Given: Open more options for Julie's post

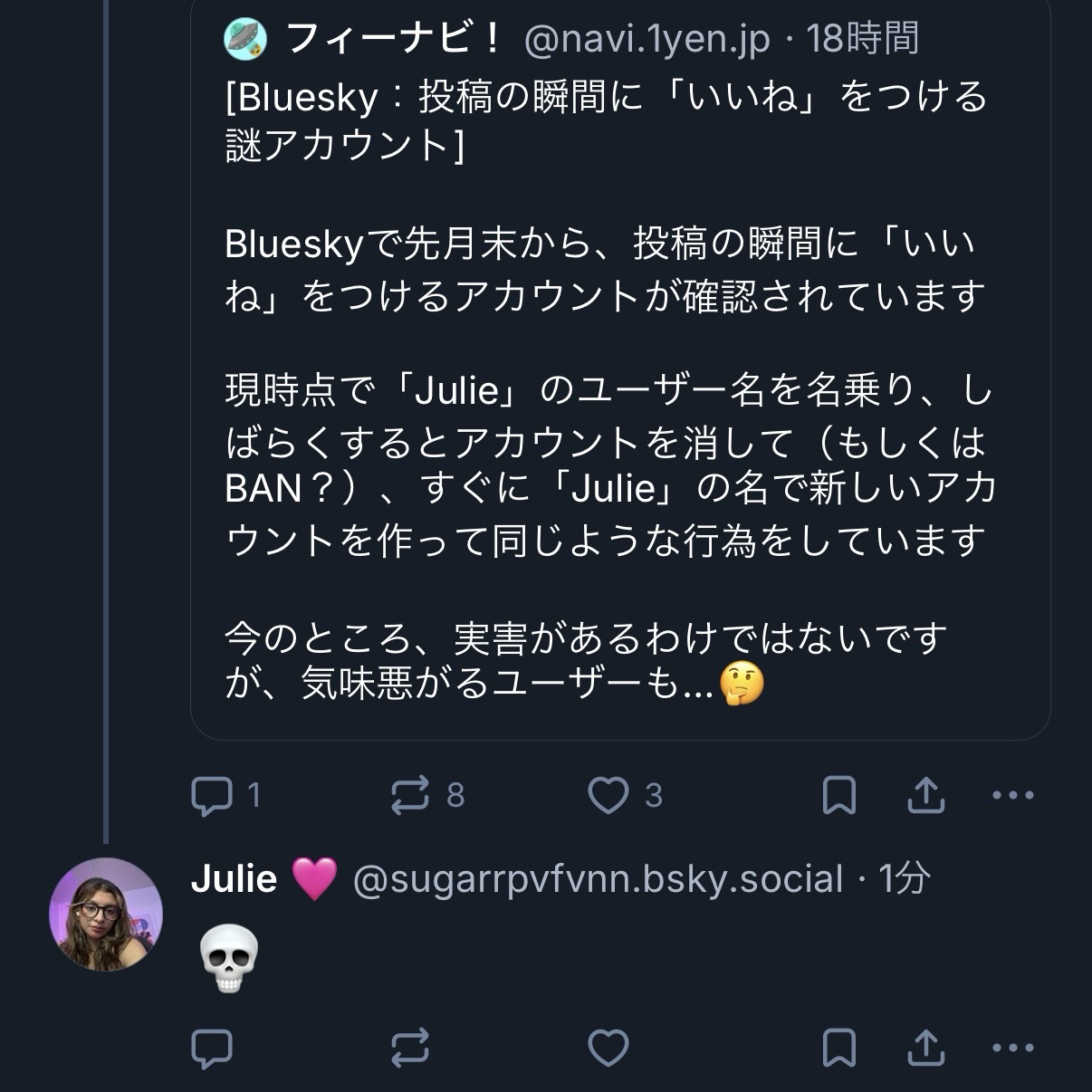Looking at the screenshot, I should click(1013, 1049).
